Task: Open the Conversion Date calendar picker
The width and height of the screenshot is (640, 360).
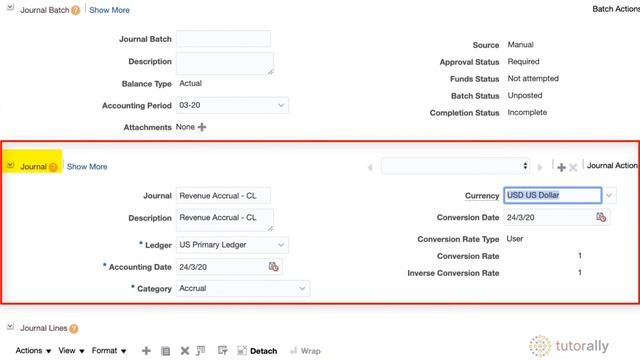Action: 601,217
